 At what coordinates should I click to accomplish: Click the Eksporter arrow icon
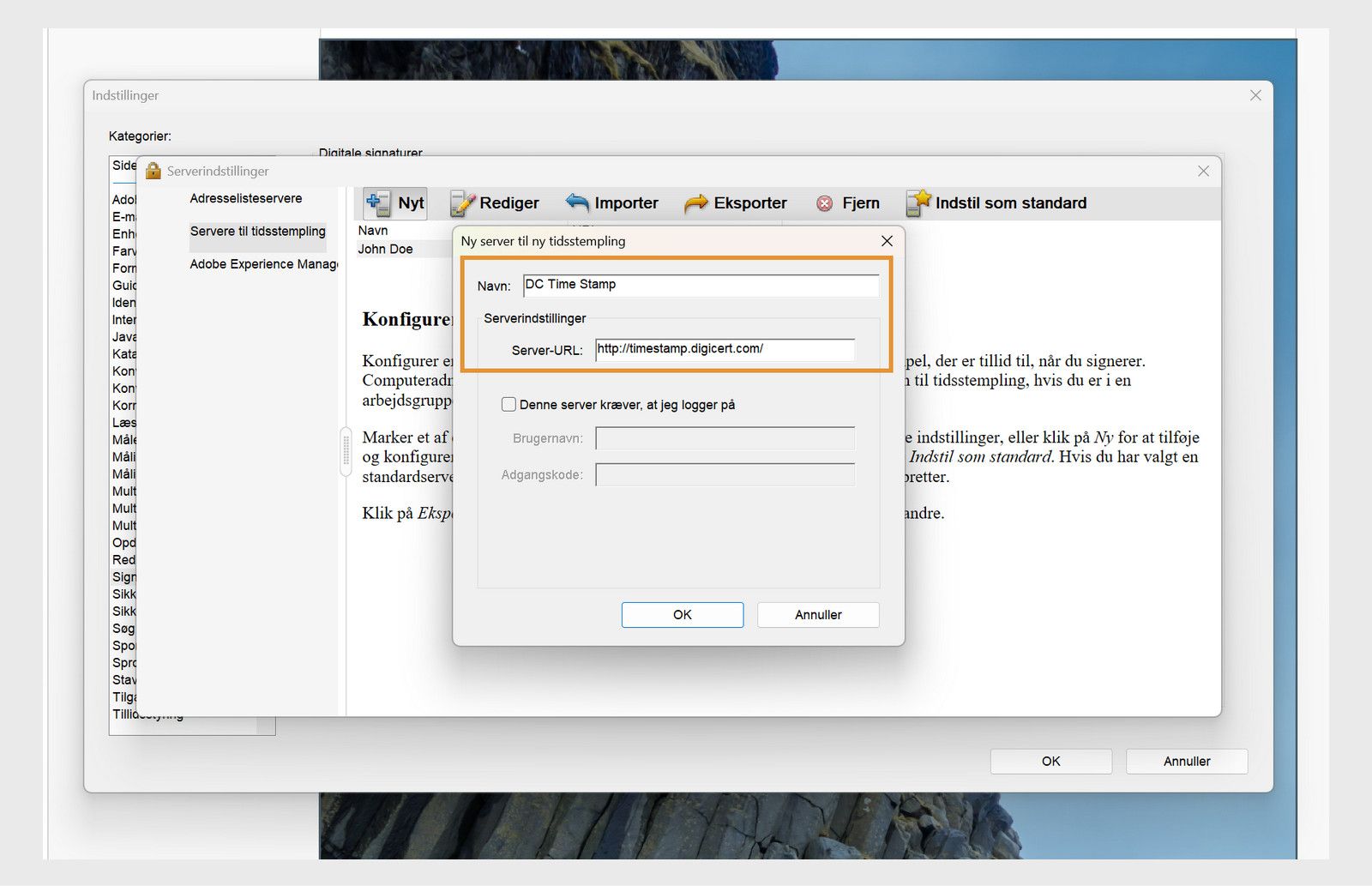pyautogui.click(x=695, y=202)
